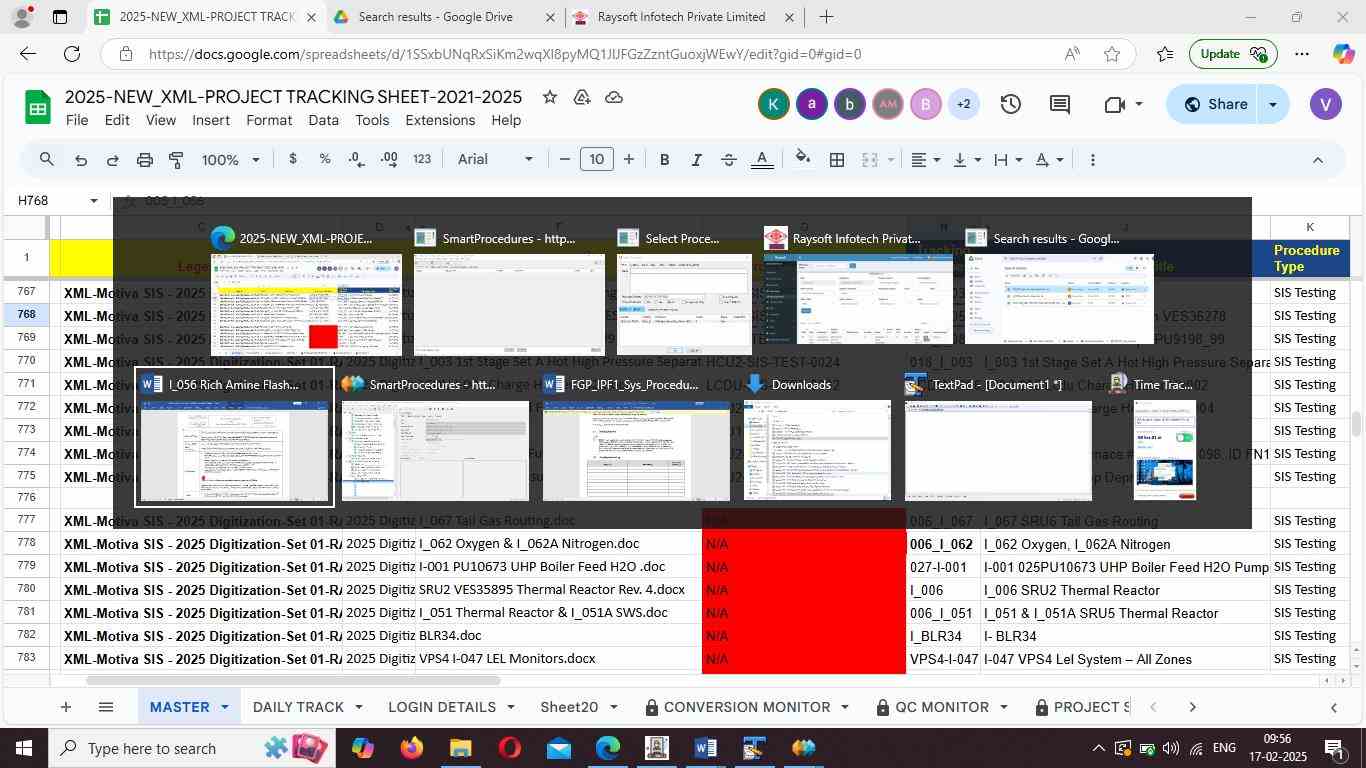Switch to the QC MONITOR sheet tab
This screenshot has height=768, width=1366.
click(941, 707)
